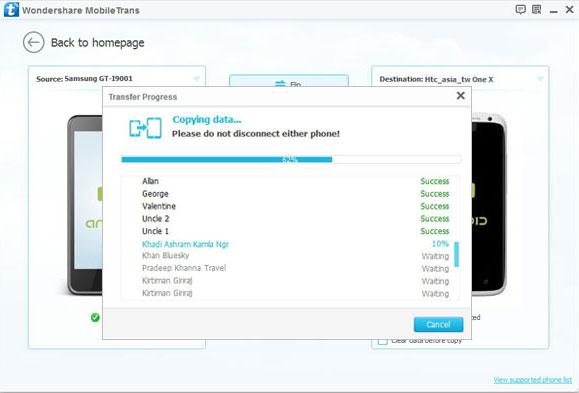Click the overall transfer progress bar

[x=291, y=160]
